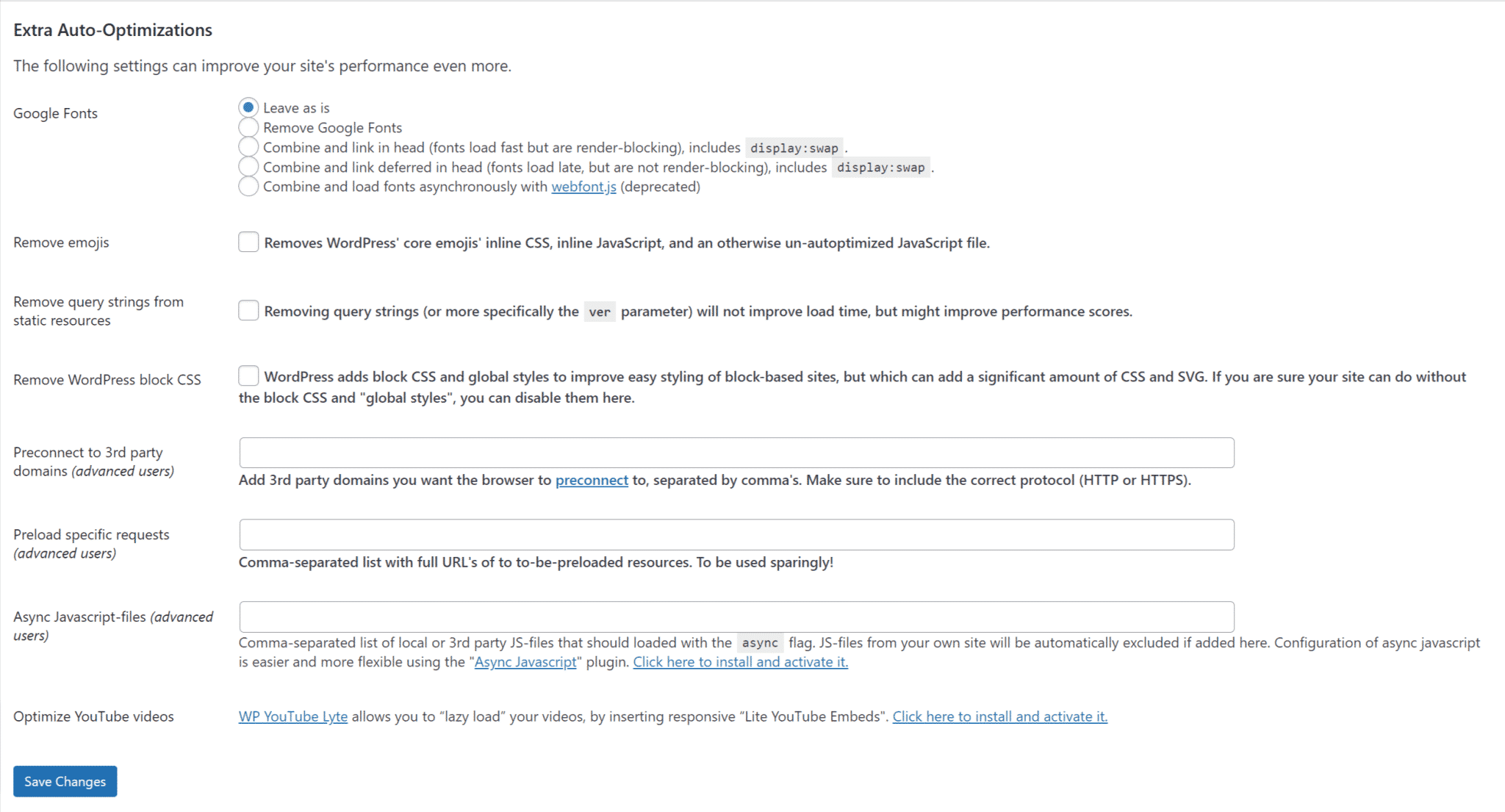The height and width of the screenshot is (812, 1505).
Task: Select 'Combine and link deferred in head' option
Action: 247,167
